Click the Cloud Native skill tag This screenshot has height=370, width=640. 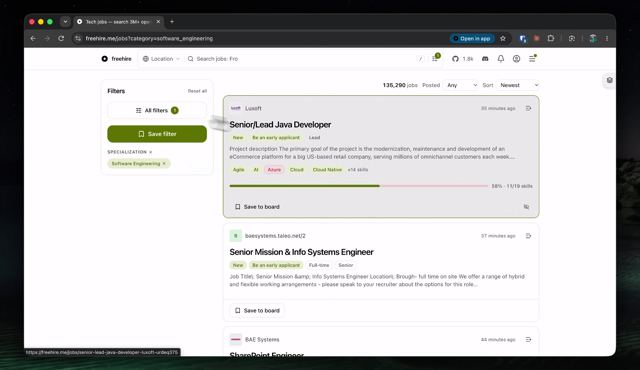point(327,170)
